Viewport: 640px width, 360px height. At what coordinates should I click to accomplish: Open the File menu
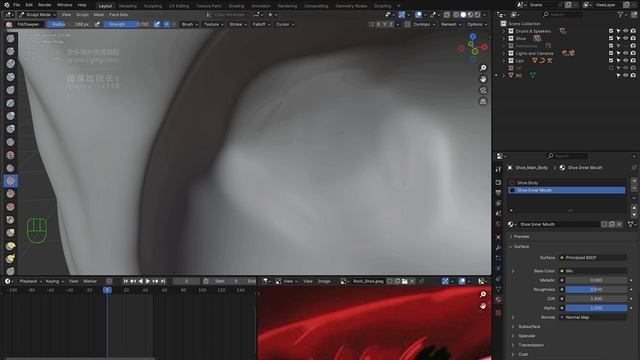16,5
